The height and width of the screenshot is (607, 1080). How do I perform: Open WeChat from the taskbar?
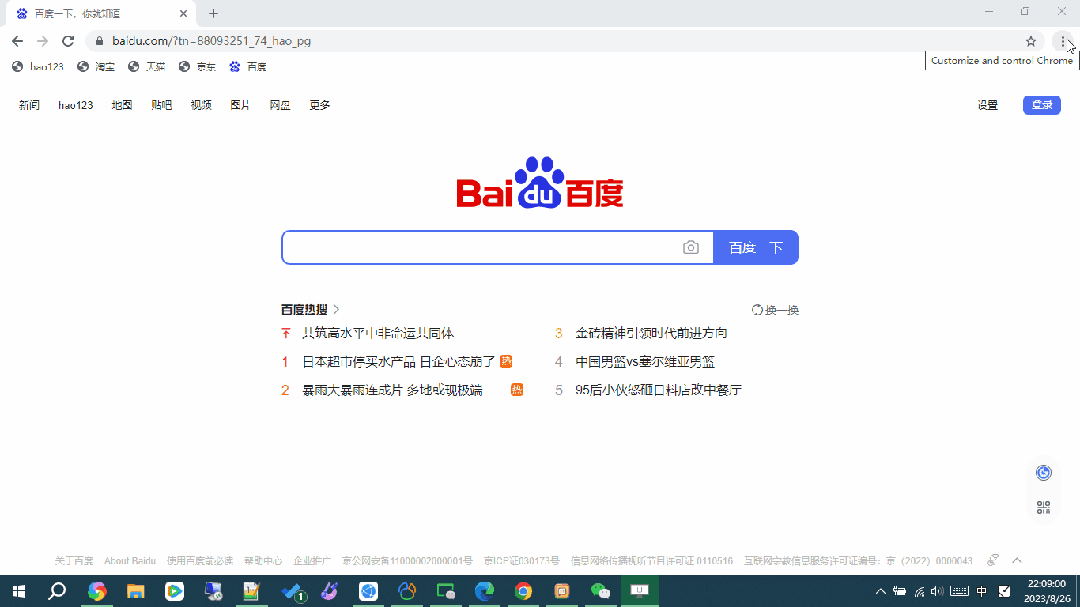pyautogui.click(x=601, y=591)
